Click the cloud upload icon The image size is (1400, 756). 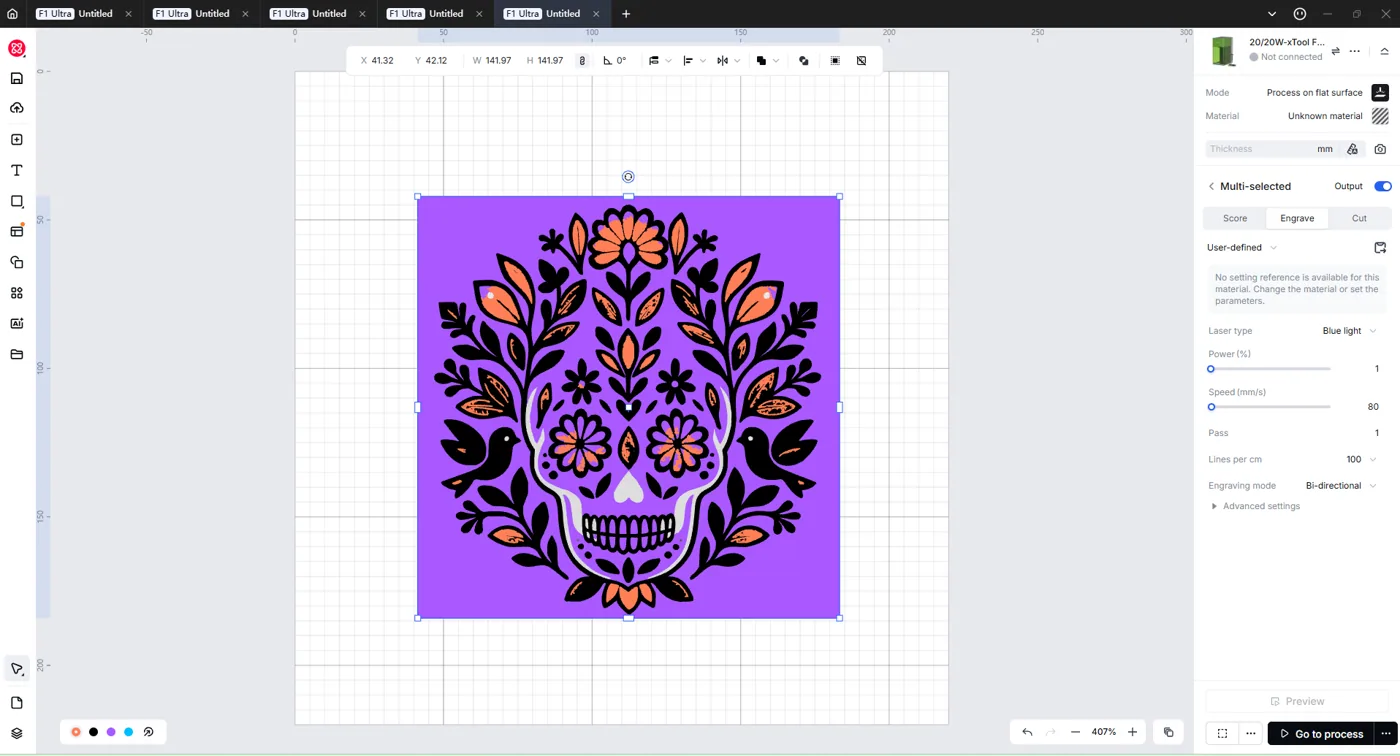click(x=16, y=108)
